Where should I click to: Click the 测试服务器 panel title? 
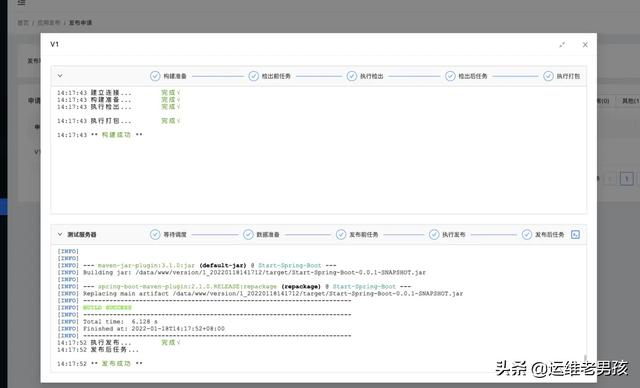(82, 235)
